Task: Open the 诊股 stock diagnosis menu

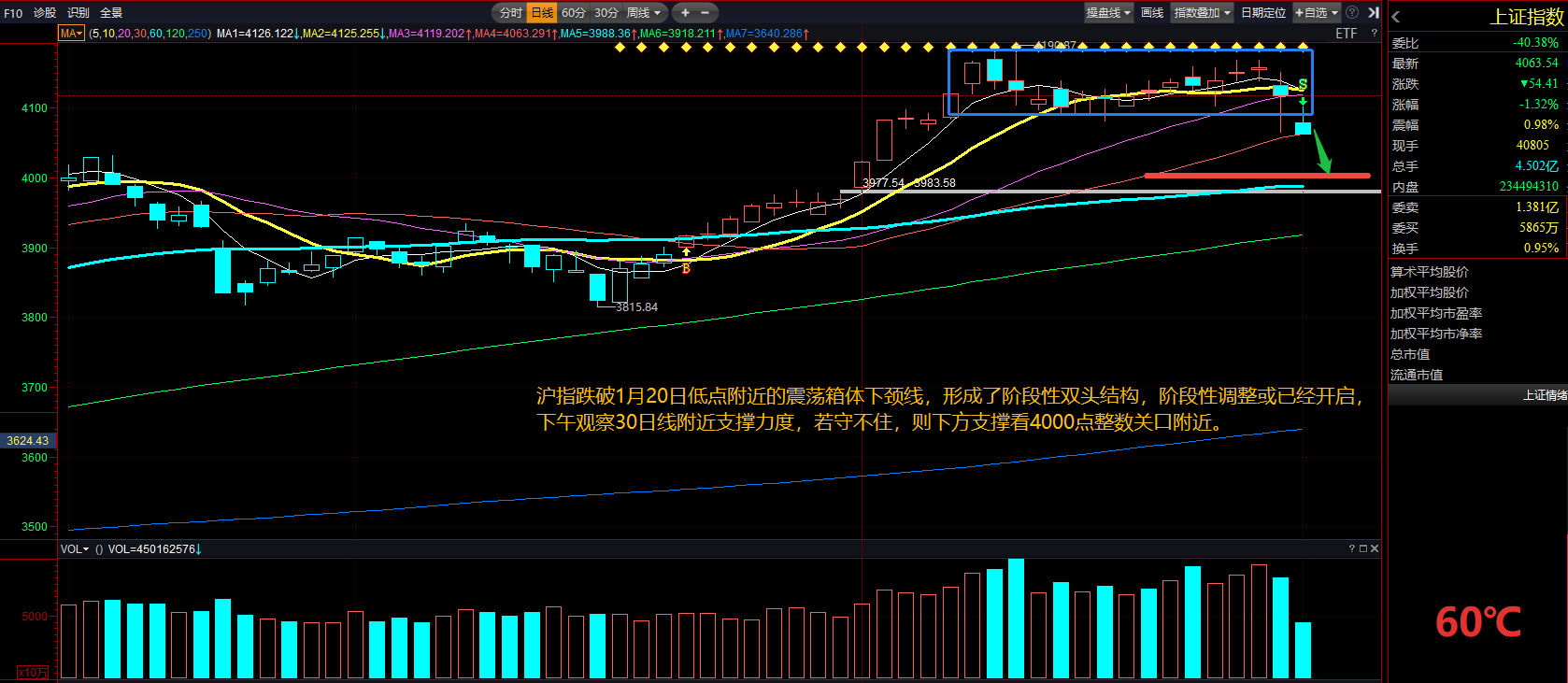Action: 45,13
